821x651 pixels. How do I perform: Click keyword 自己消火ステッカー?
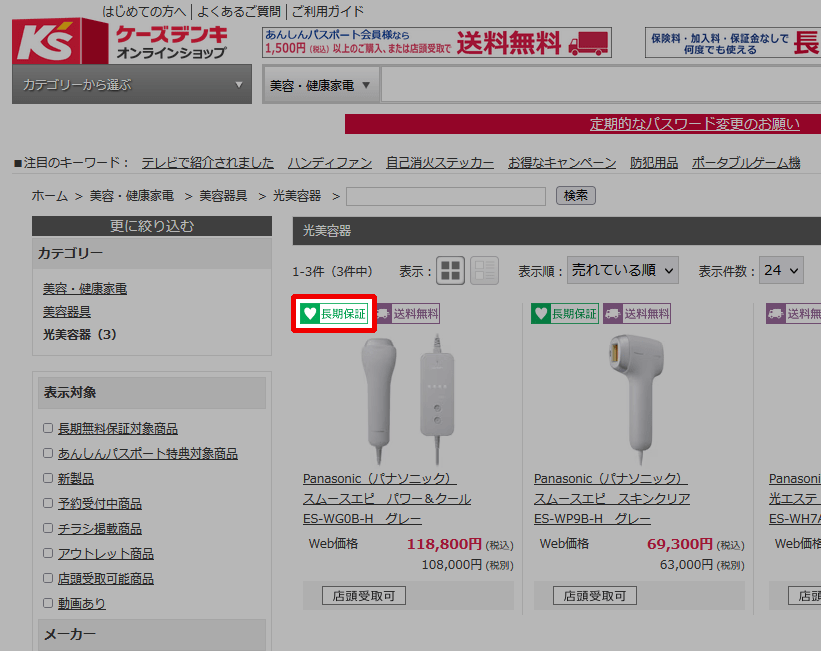440,163
